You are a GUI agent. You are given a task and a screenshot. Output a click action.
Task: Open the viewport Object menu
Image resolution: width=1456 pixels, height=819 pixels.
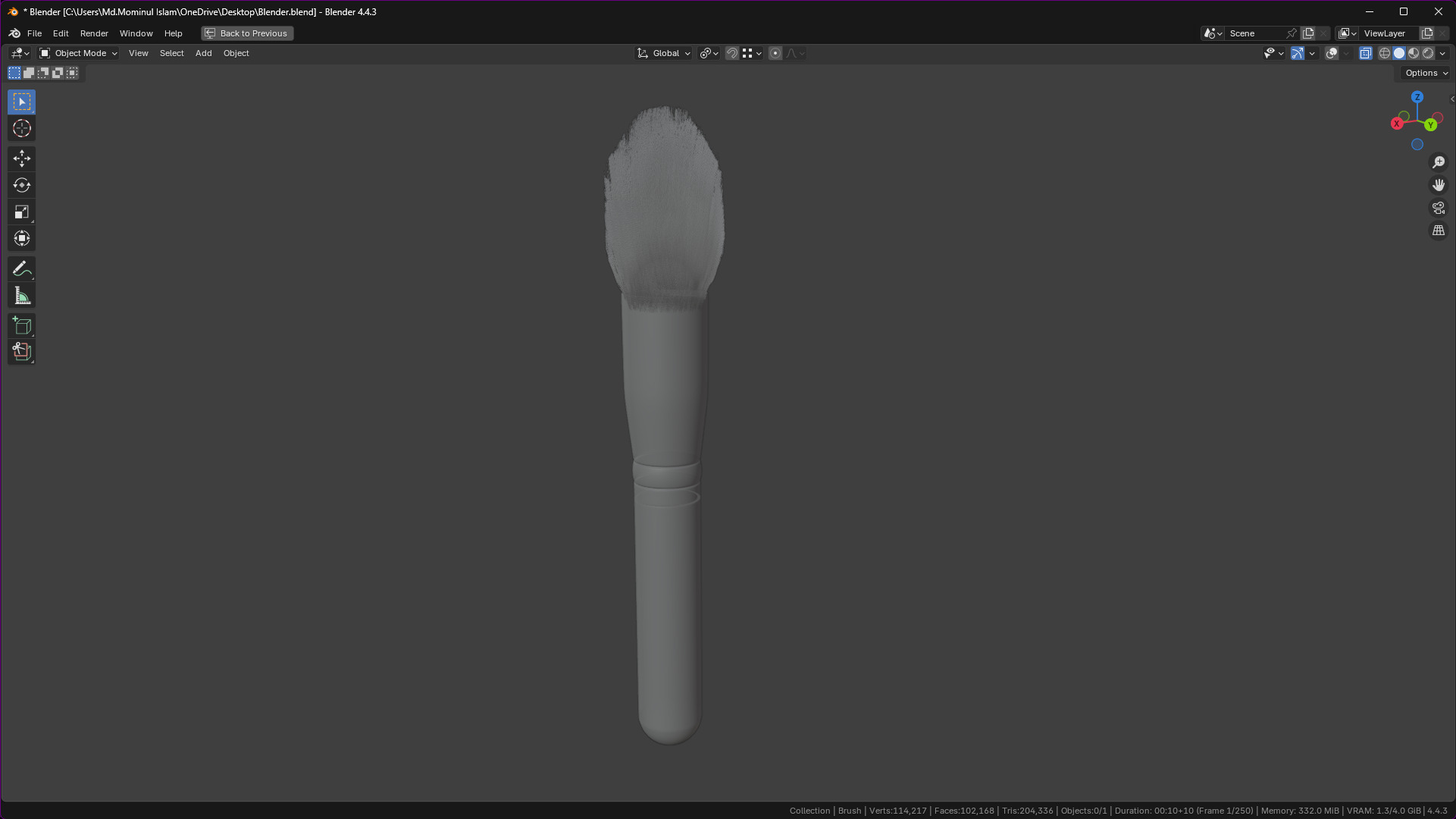(236, 53)
